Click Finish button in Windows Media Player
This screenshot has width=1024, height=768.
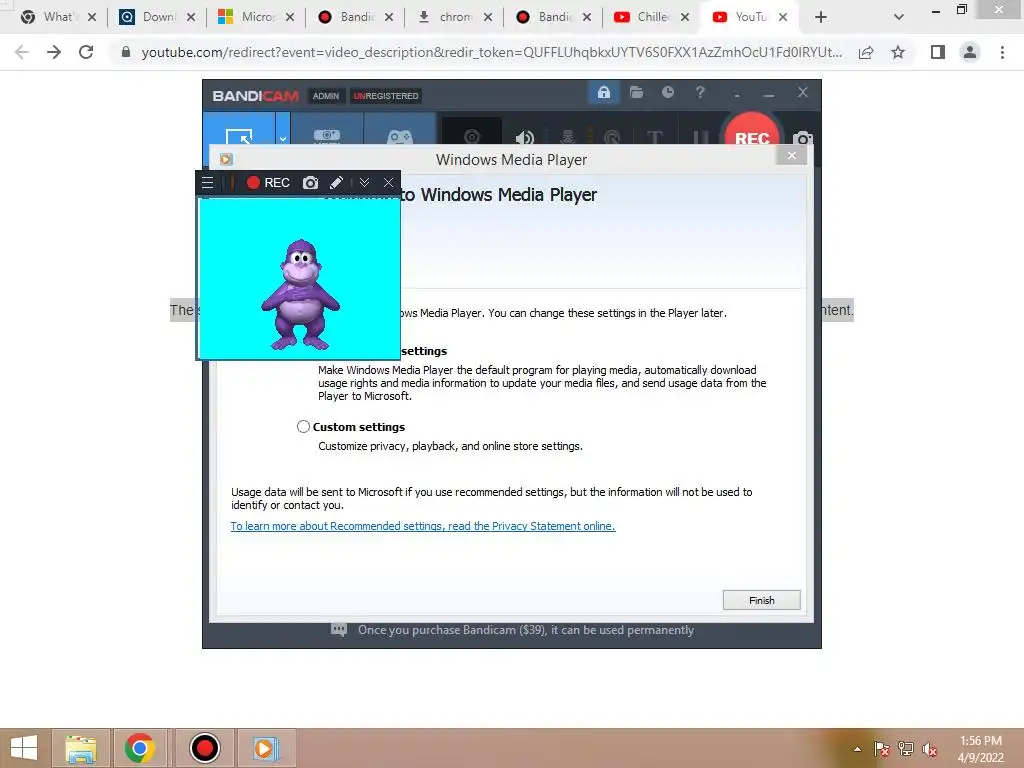pyautogui.click(x=761, y=600)
